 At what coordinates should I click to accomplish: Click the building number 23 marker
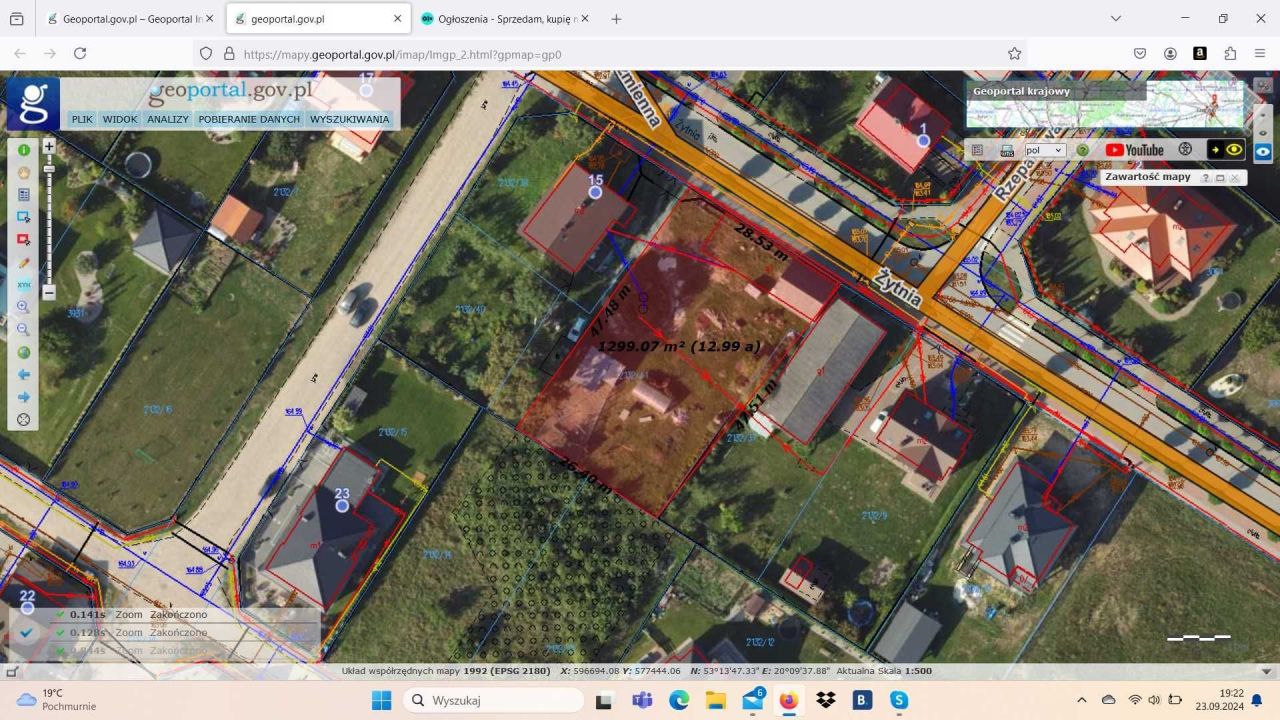(342, 506)
